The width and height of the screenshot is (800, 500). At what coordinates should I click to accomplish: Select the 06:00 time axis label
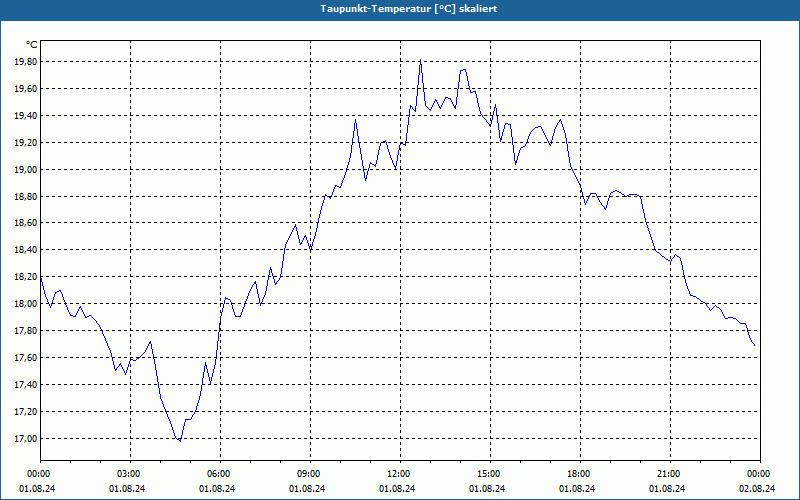(x=218, y=474)
